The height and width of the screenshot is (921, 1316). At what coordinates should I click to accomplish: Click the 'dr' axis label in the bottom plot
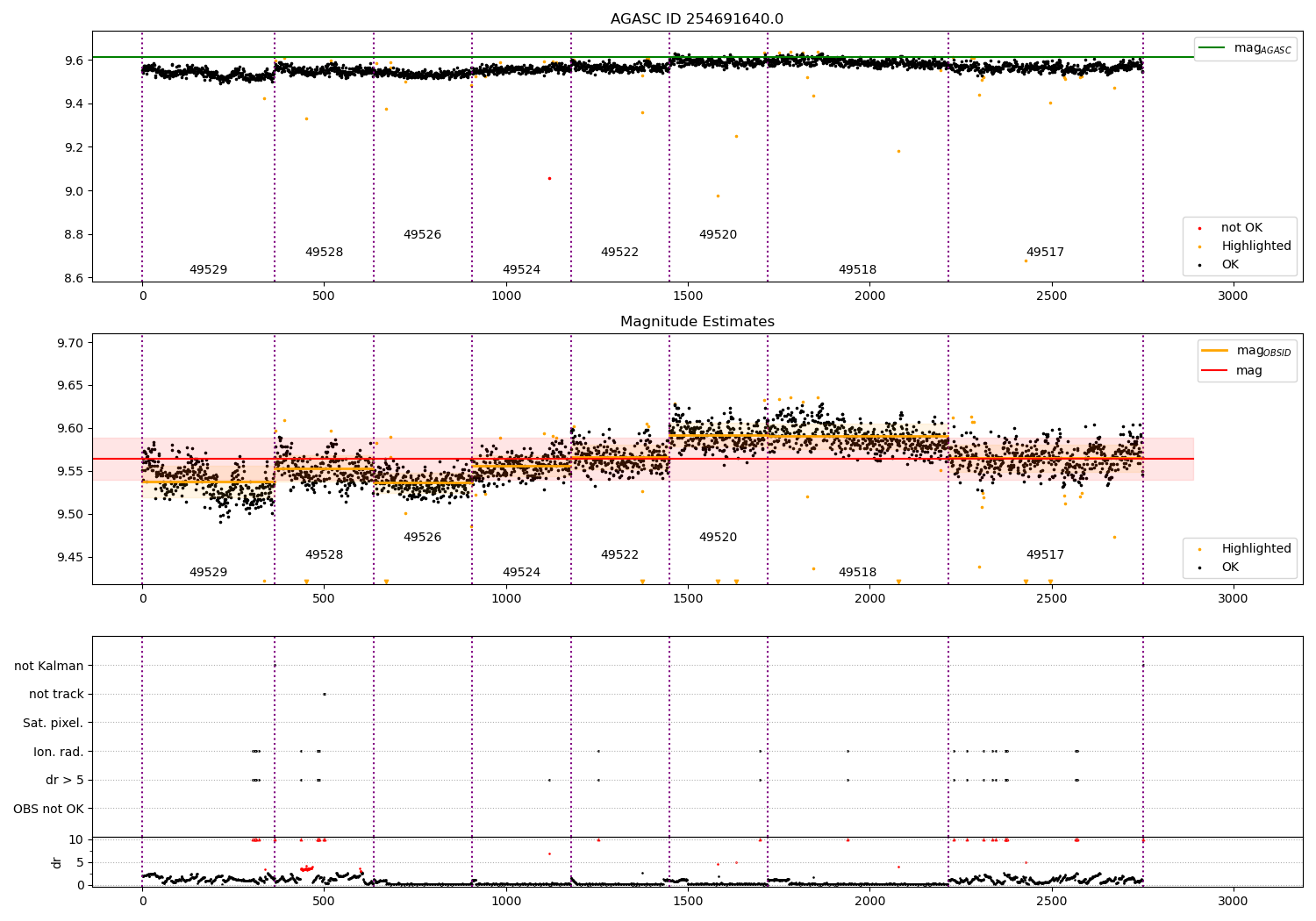point(57,862)
